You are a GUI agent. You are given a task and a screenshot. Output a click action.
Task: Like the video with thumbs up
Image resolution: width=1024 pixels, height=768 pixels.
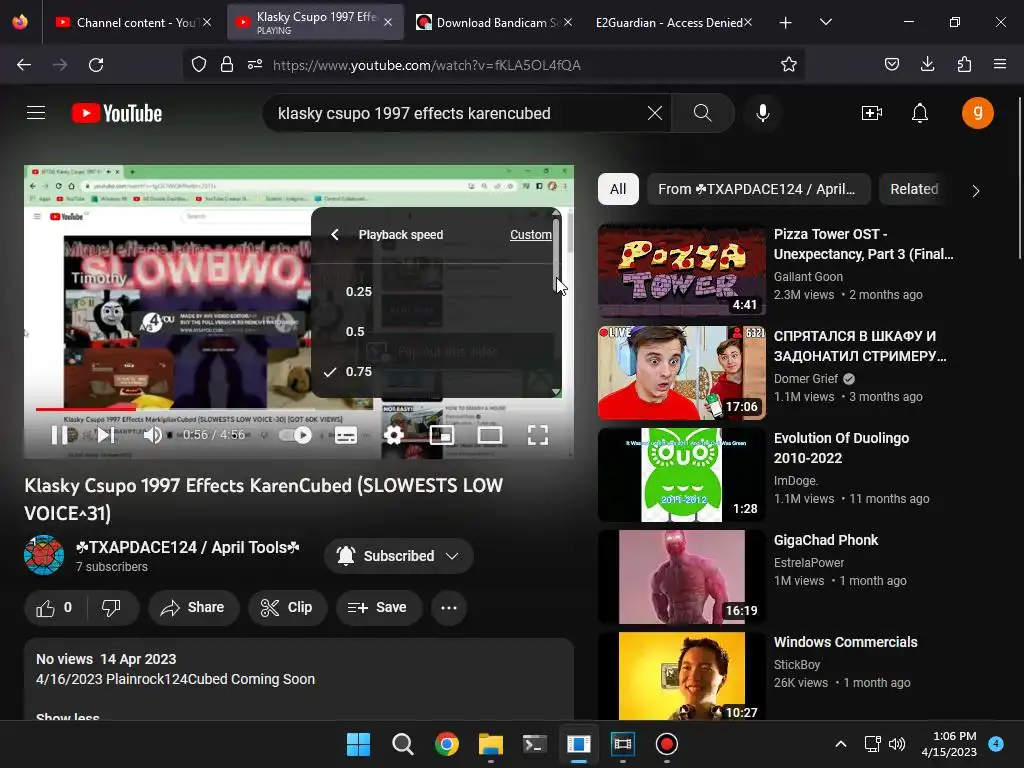tap(55, 608)
